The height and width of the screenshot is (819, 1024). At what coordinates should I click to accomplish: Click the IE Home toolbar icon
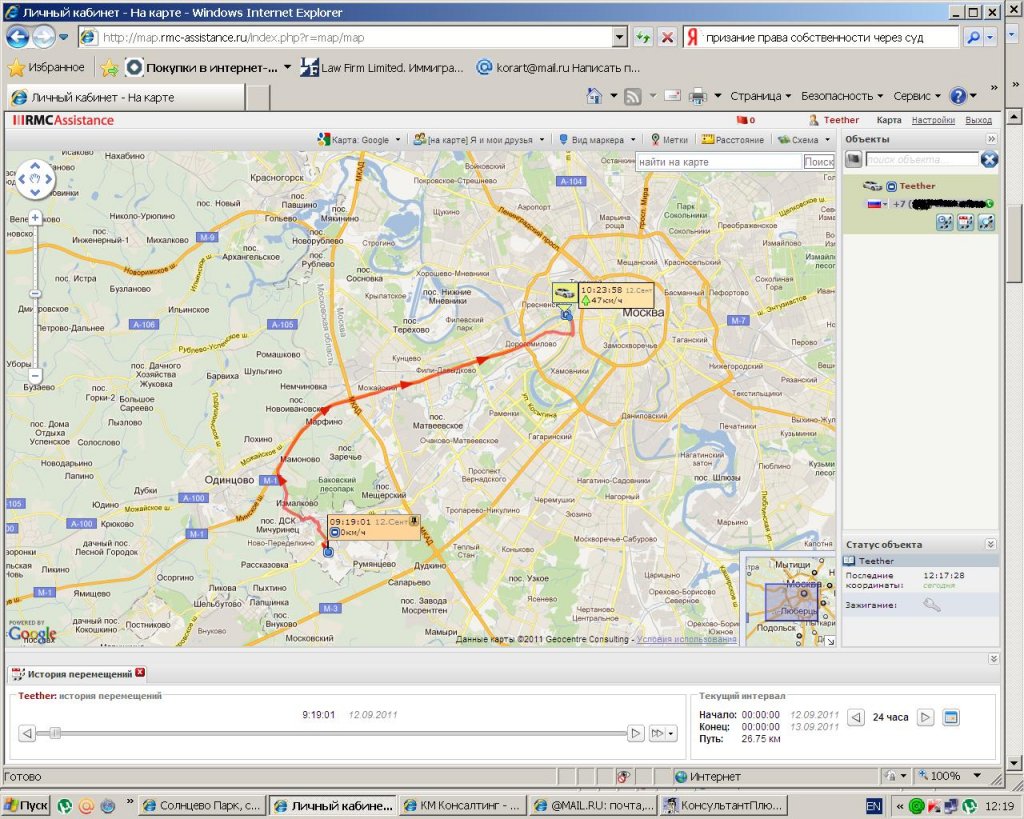coord(594,96)
